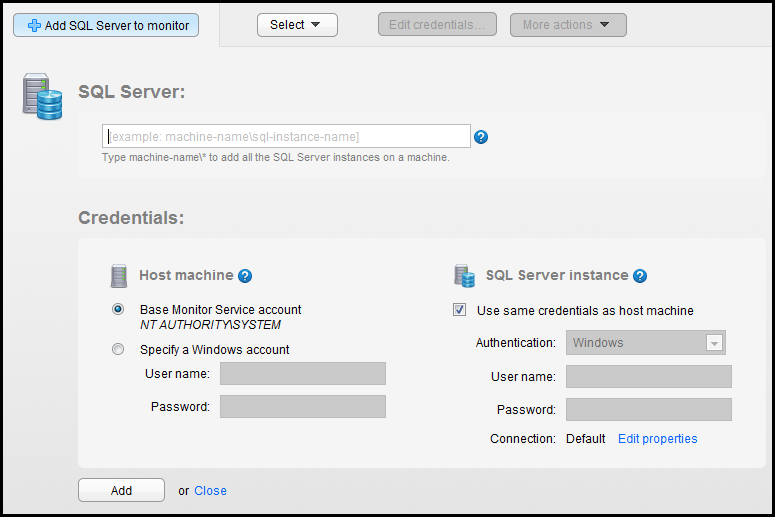775x517 pixels.
Task: Open the Select dropdown menu
Action: point(297,25)
